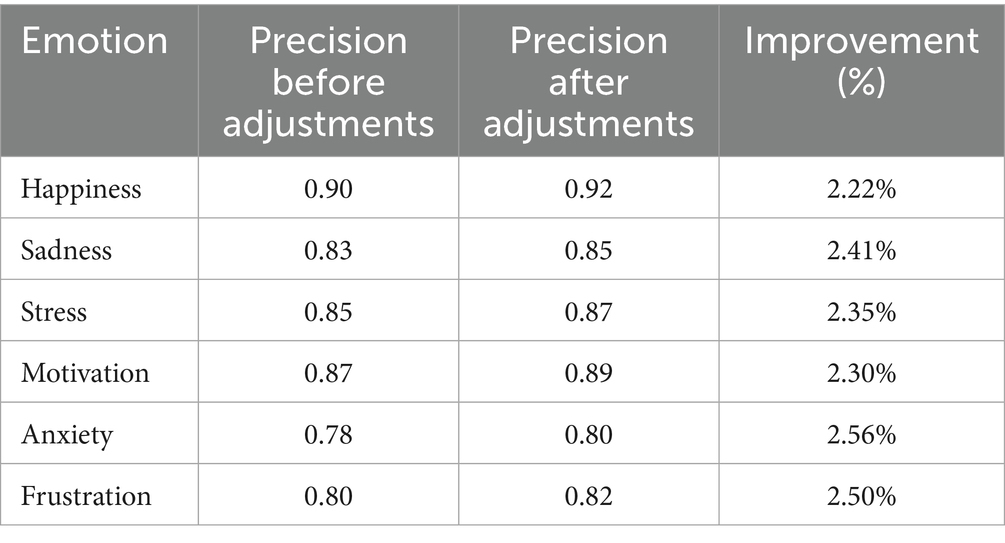
Task: Click the 0.83 Sadness precision cell
Action: 328,249
